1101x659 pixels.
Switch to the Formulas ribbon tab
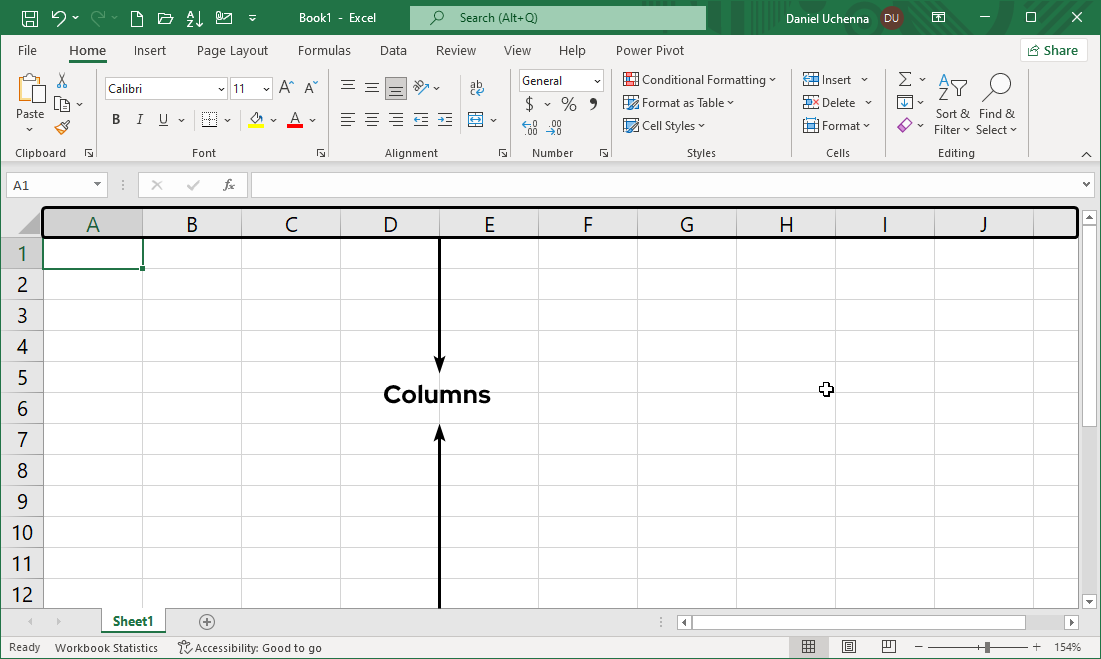(x=324, y=50)
